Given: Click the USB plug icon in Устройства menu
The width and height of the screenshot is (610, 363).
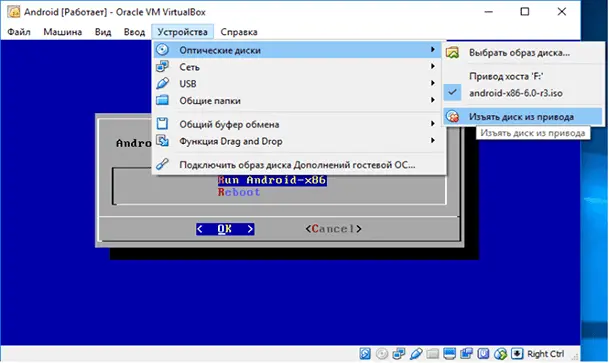Looking at the screenshot, I should [x=162, y=83].
